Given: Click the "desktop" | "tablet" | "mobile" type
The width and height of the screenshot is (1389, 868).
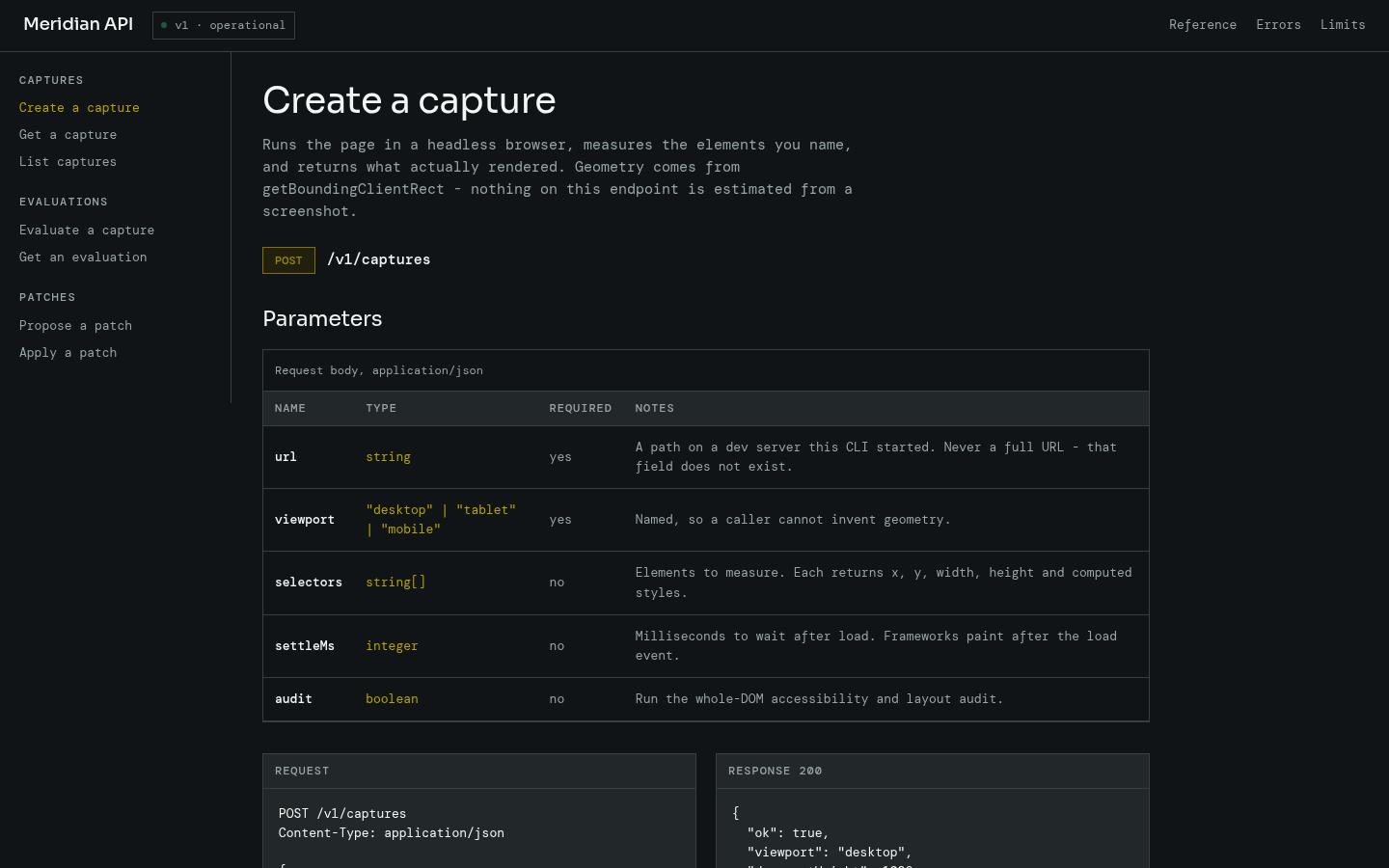Looking at the screenshot, I should tap(441, 520).
